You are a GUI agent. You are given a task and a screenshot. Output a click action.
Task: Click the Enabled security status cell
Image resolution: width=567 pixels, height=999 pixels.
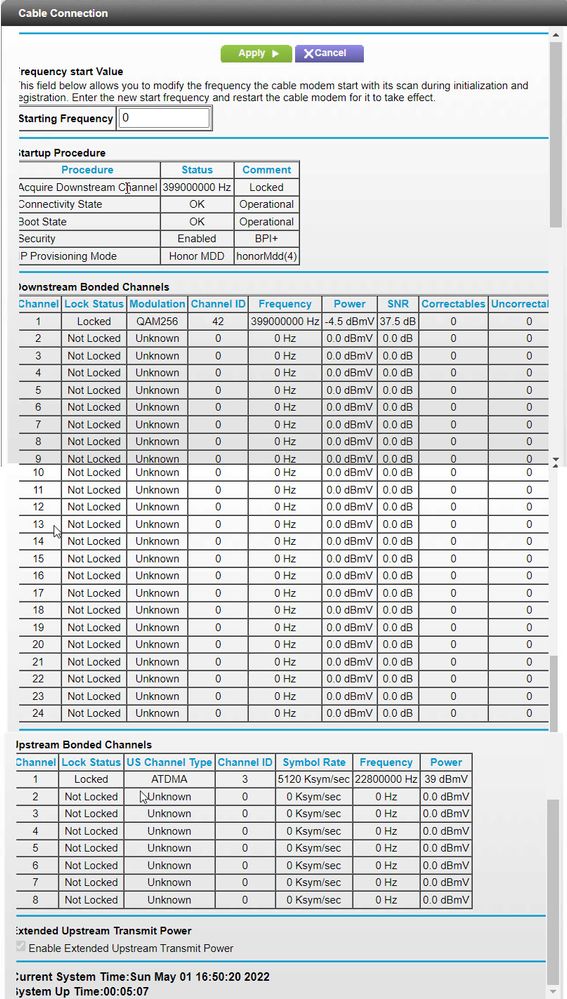pyautogui.click(x=197, y=239)
